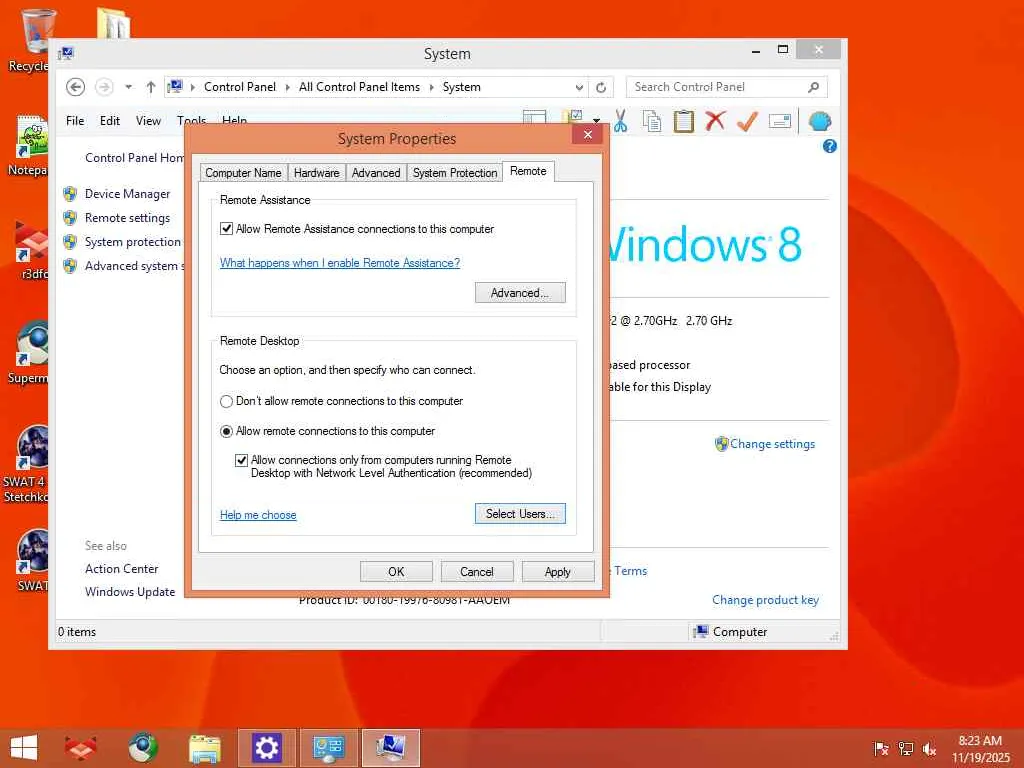This screenshot has width=1024, height=768.
Task: Click the blue shell icon in toolbar
Action: click(820, 121)
